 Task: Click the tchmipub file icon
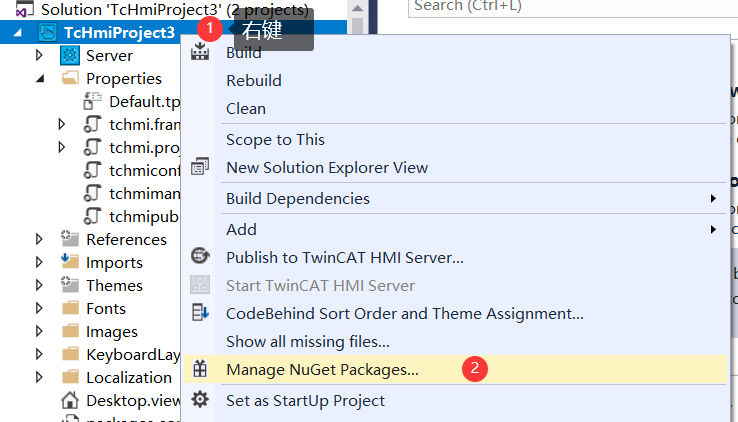[92, 216]
